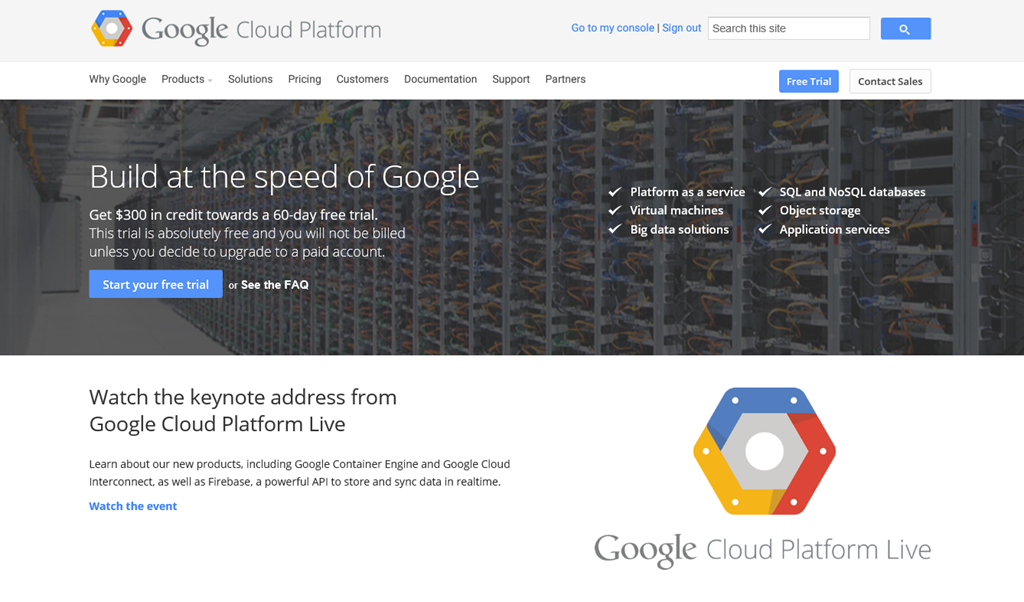The height and width of the screenshot is (602, 1024).
Task: Click the Google Cloud Platform Live wordmark
Action: [763, 550]
